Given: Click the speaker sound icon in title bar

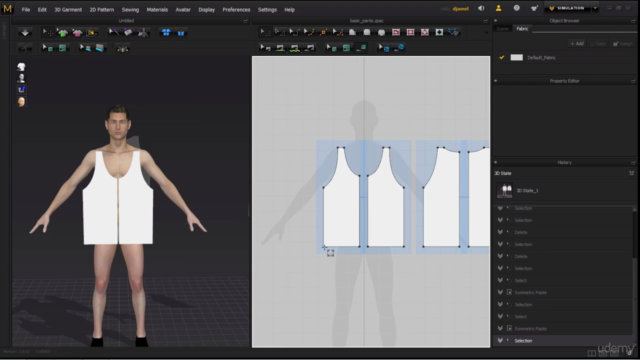Looking at the screenshot, I should (x=481, y=9).
